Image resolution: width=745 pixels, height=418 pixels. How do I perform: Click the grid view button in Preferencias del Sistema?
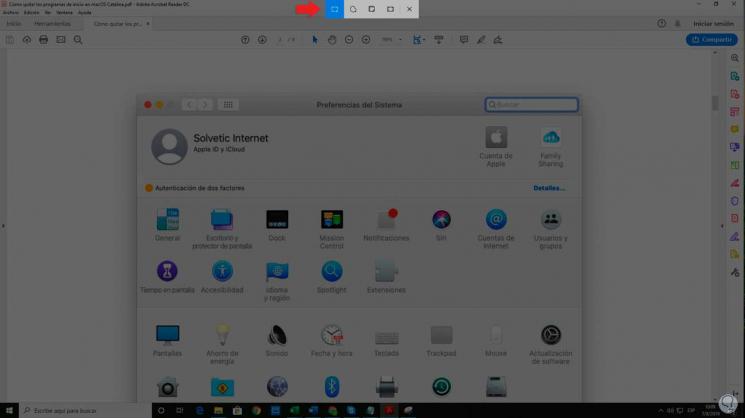[228, 104]
